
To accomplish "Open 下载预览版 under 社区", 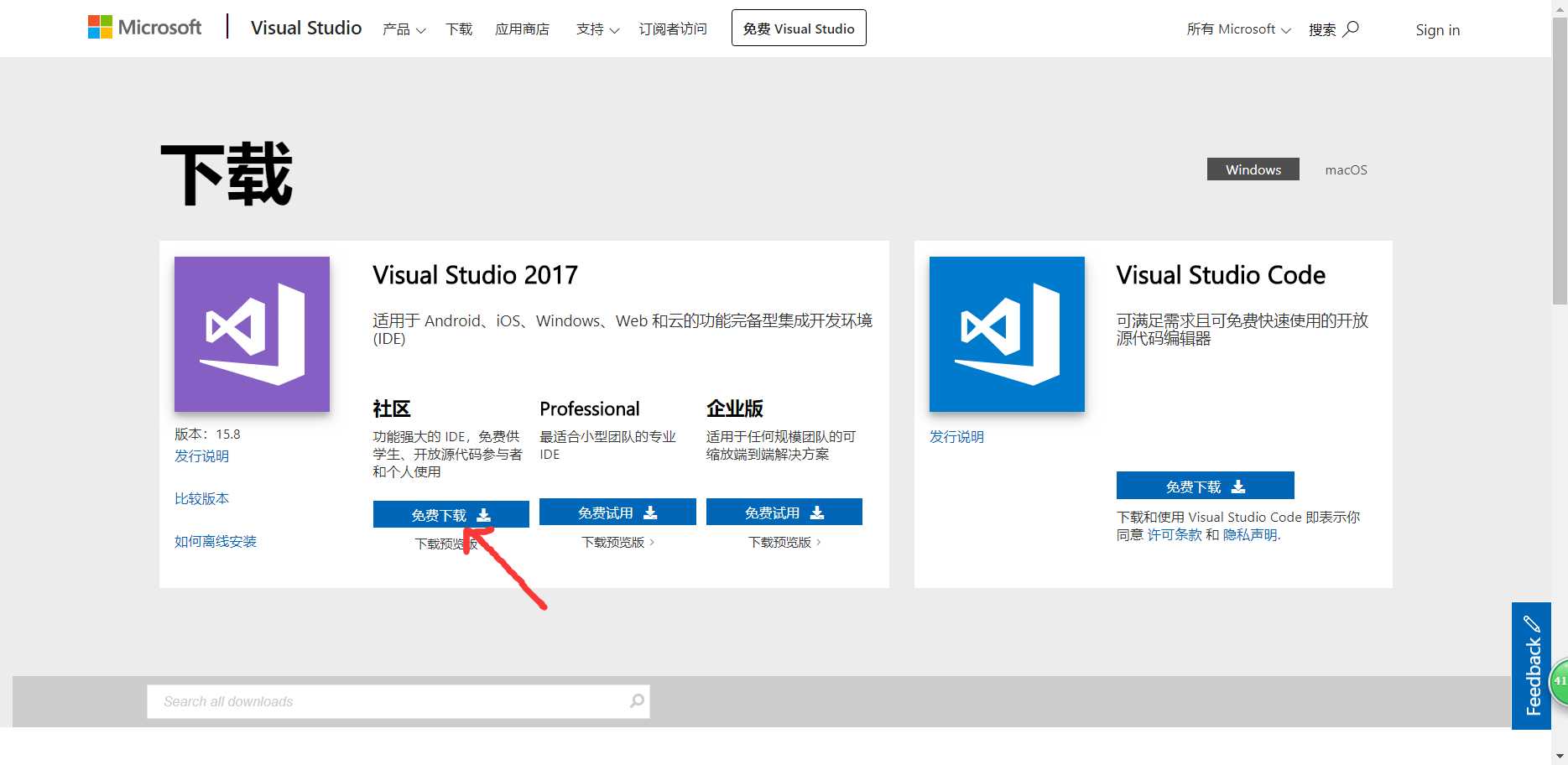I will [446, 544].
